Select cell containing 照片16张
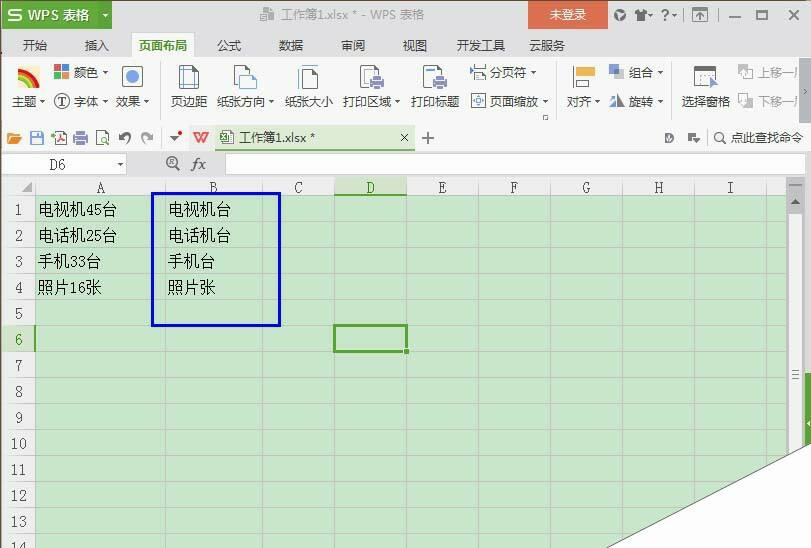 100,287
